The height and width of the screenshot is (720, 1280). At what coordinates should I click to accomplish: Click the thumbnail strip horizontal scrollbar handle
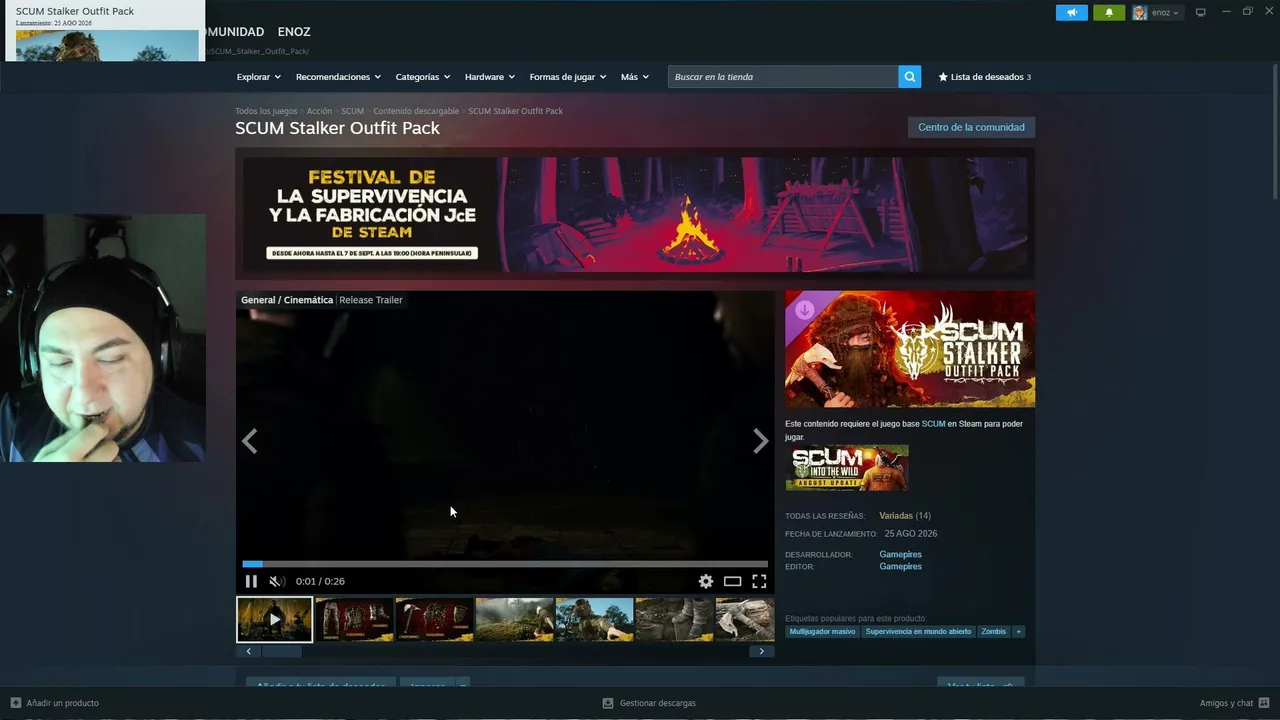point(281,651)
